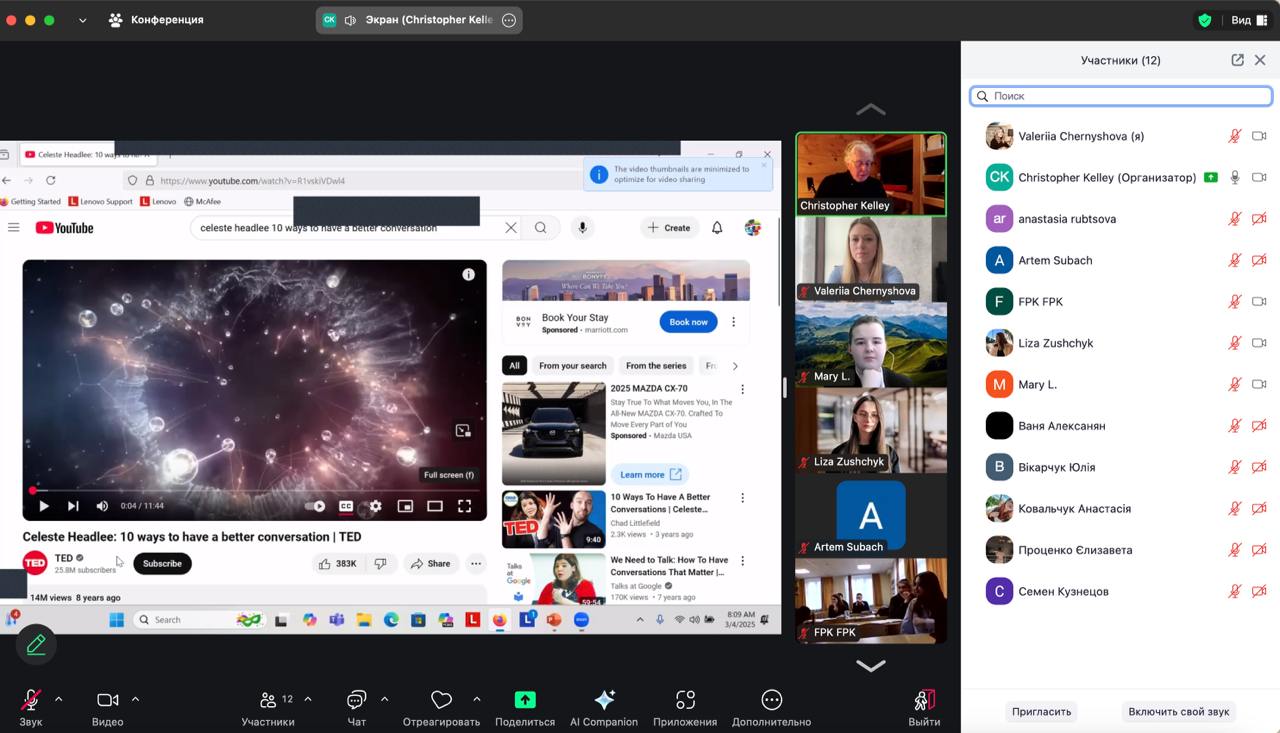Toggle mute with the video player volume icon
The height and width of the screenshot is (733, 1280).
(x=101, y=506)
